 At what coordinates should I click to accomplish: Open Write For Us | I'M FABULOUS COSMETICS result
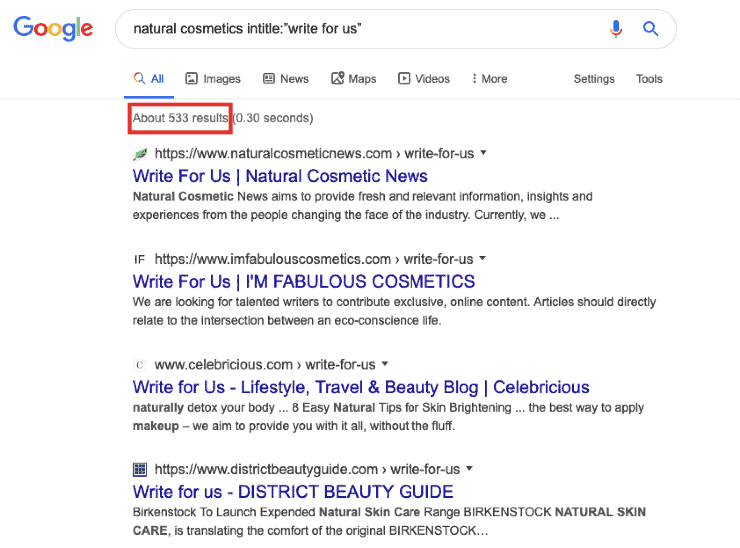click(x=303, y=282)
